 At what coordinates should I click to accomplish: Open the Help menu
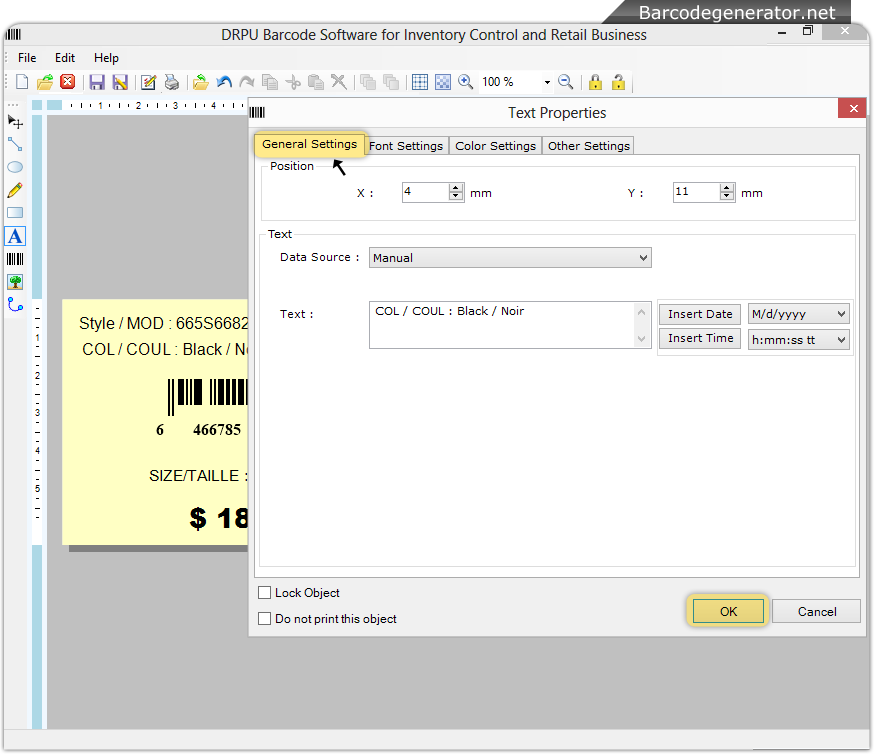tap(106, 58)
